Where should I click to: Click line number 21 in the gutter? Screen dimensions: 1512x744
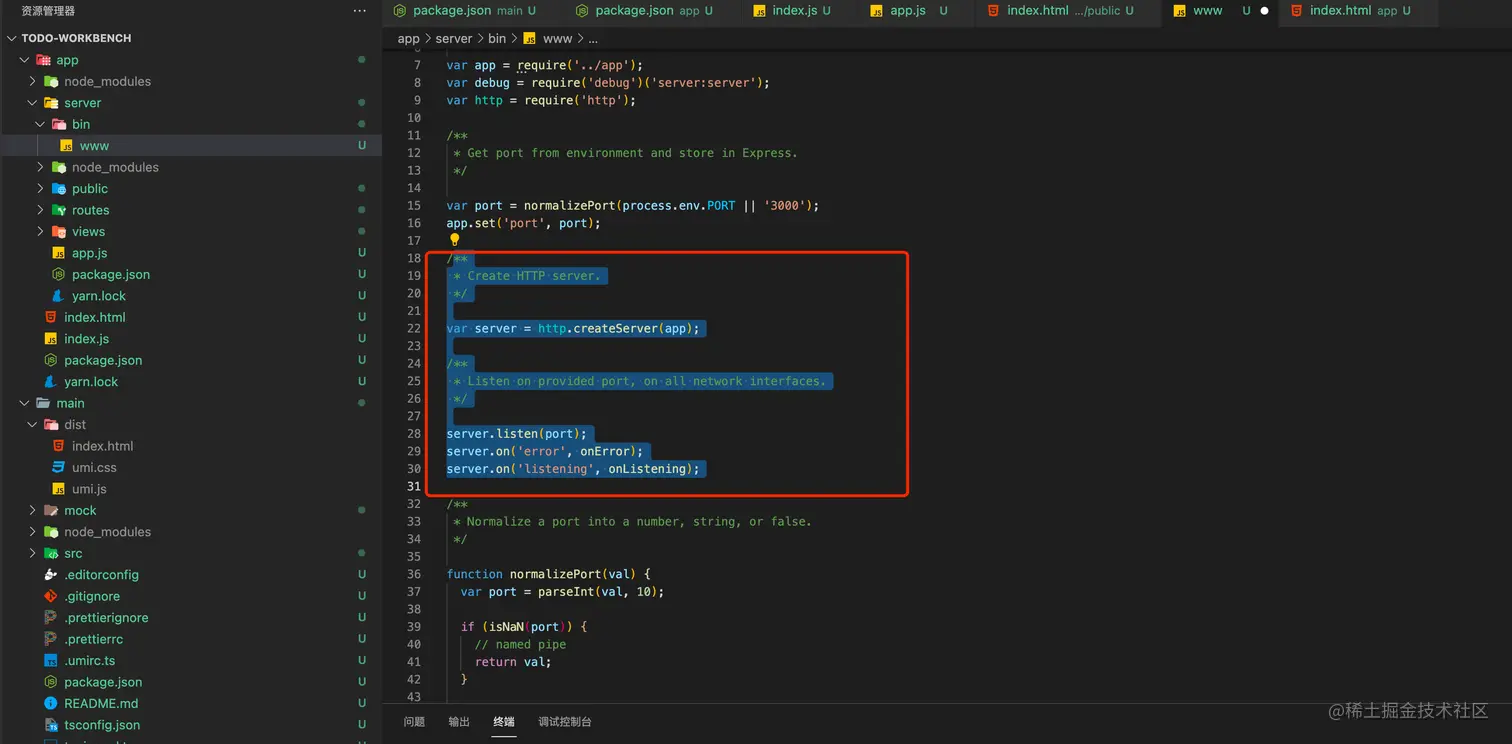[414, 311]
